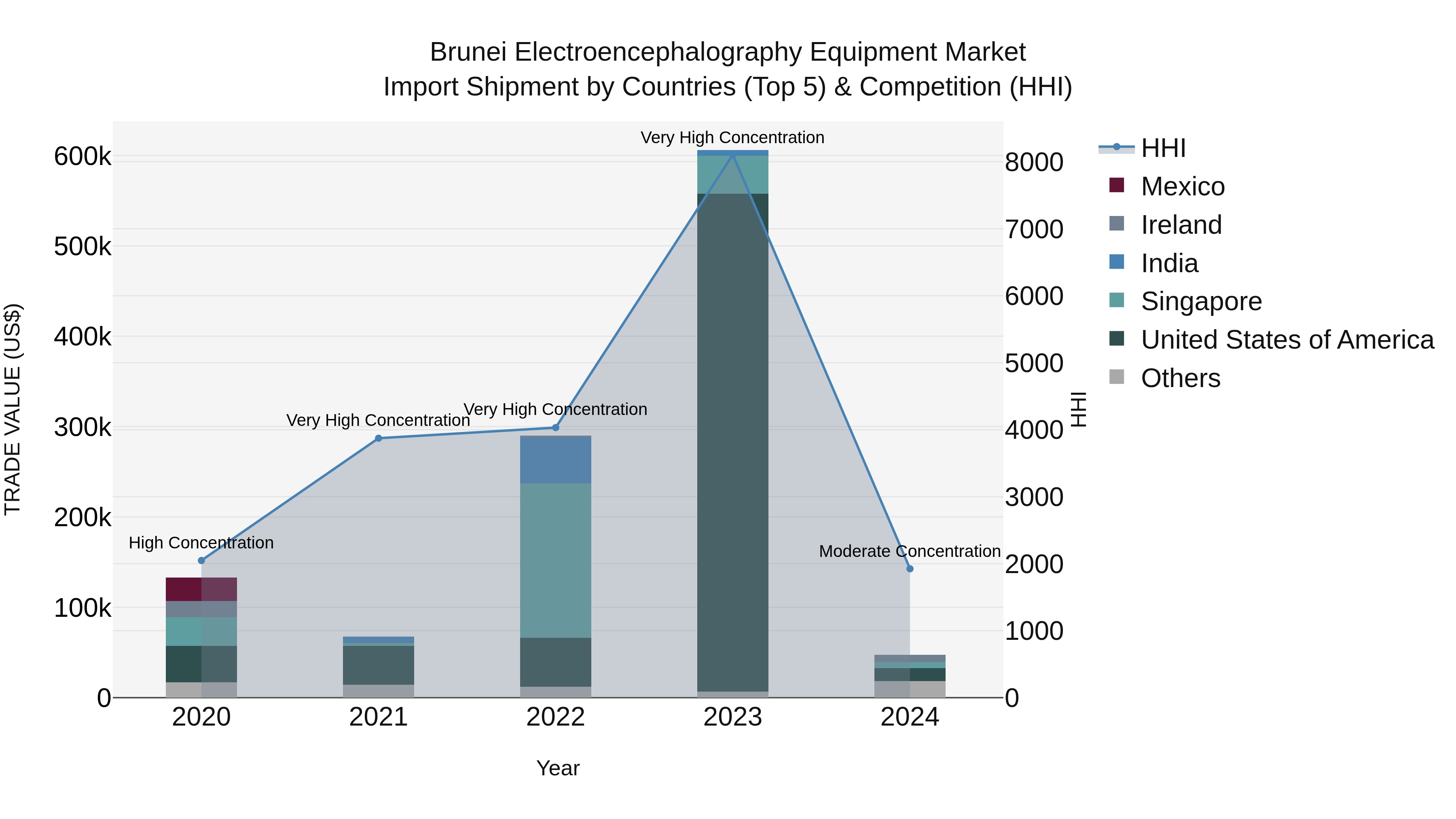Click the India legend color swatch

1116,262
